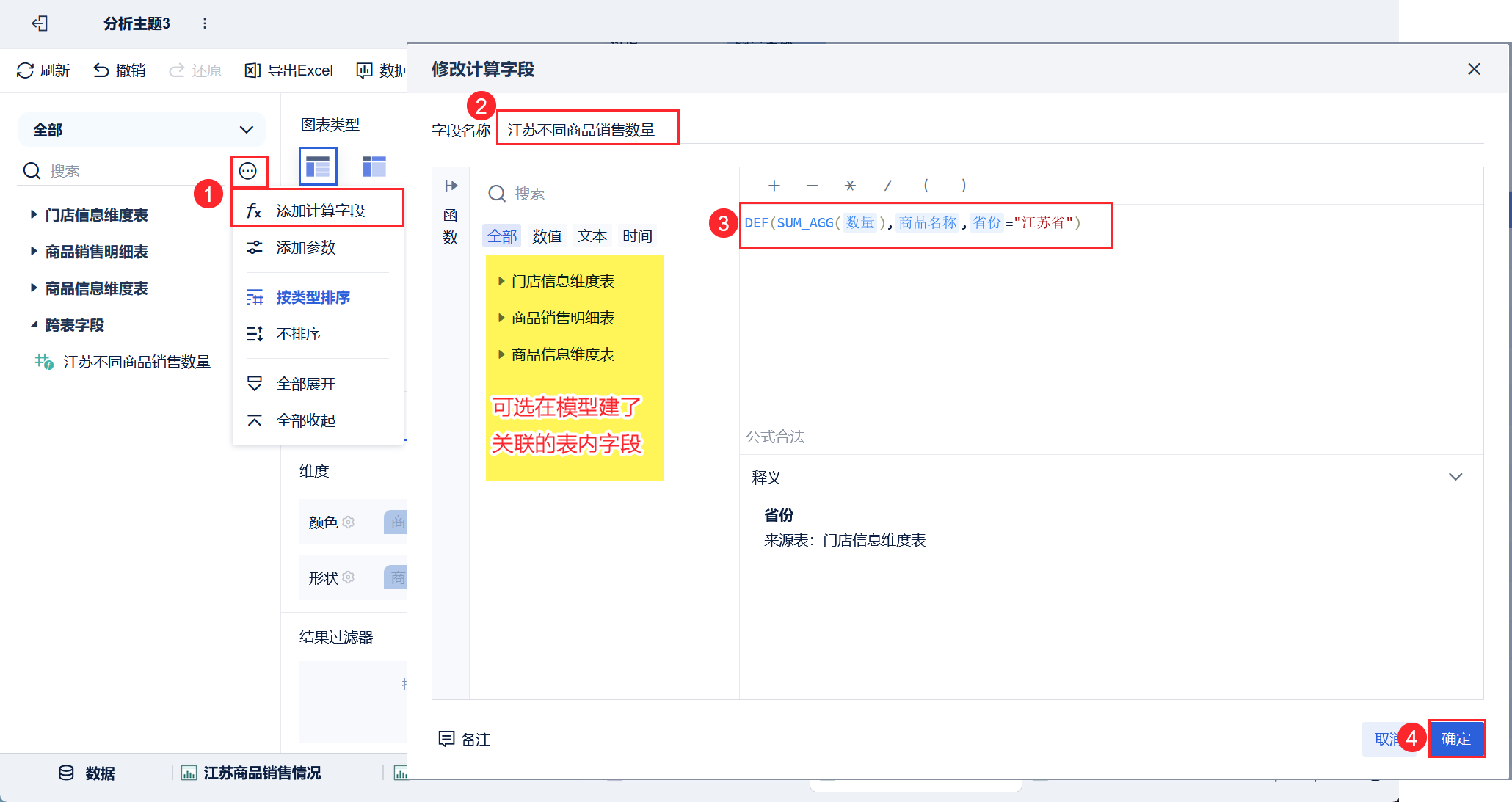Click the back exit icon top-left
The image size is (1512, 802).
pos(40,23)
